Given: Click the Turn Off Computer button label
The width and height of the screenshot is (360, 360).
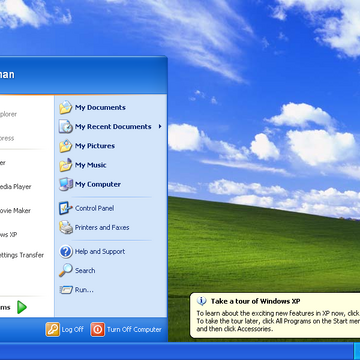Looking at the screenshot, I should (134, 330).
